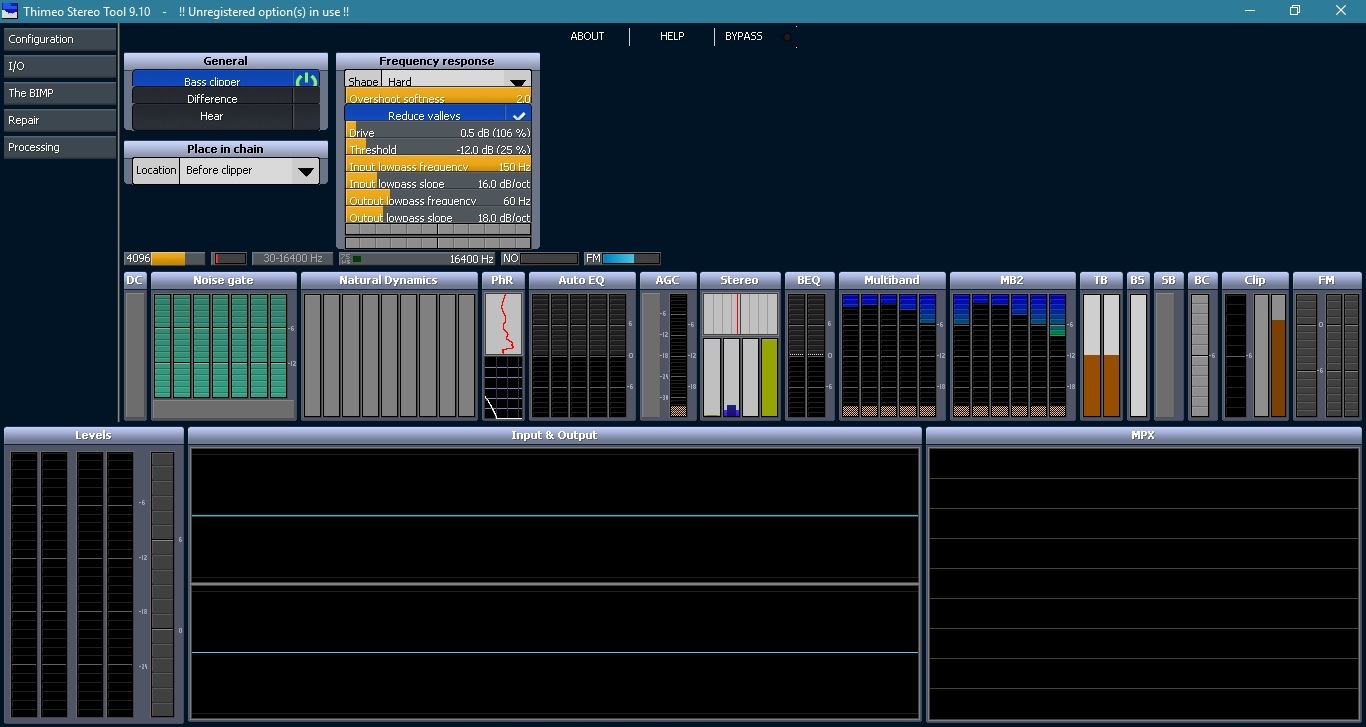This screenshot has width=1366, height=727.
Task: Open the SB meter strip
Action: point(1166,346)
